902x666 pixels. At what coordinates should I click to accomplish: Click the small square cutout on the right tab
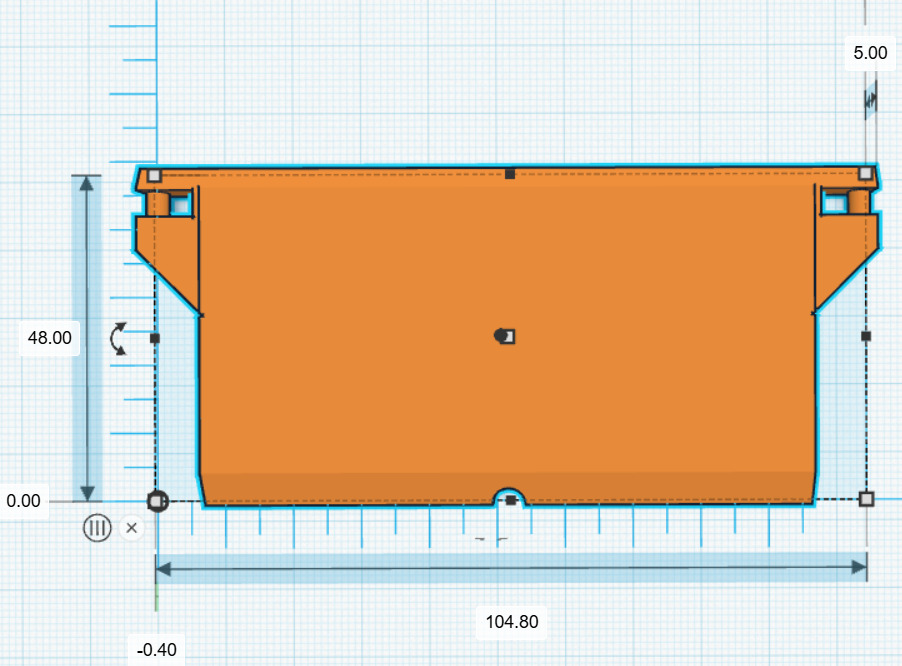[x=835, y=204]
